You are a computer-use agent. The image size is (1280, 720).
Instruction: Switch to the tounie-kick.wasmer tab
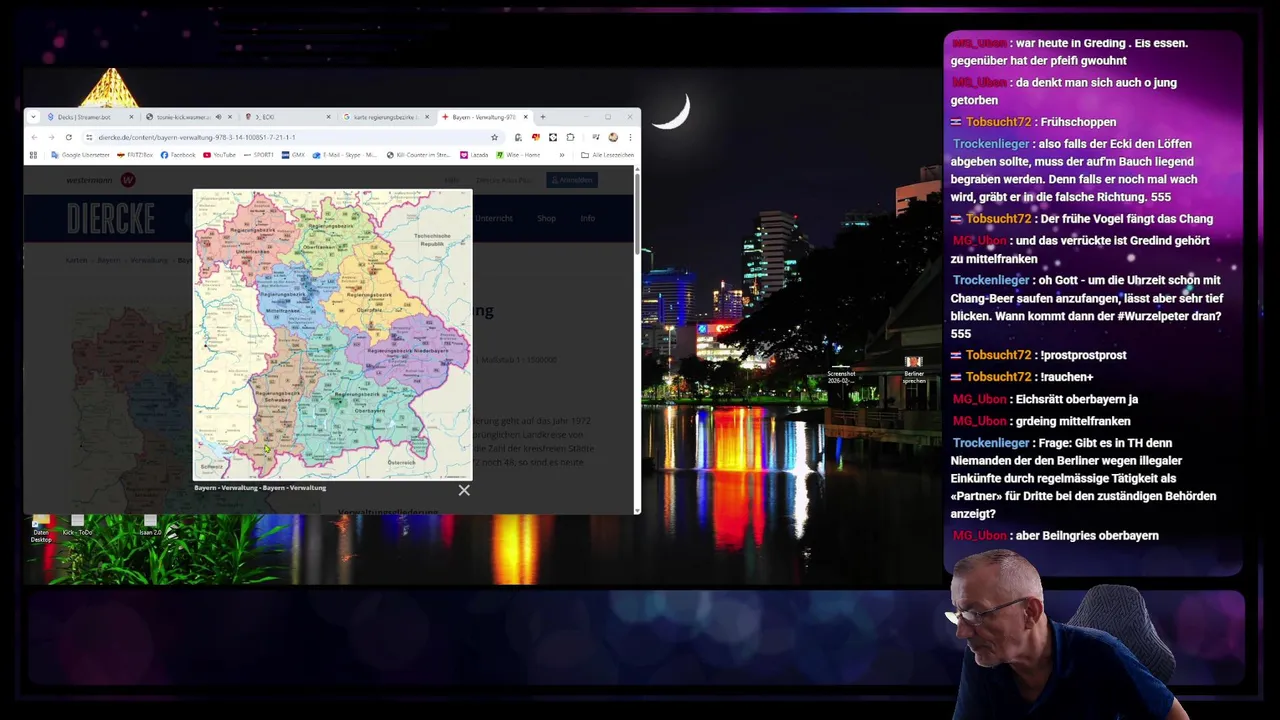click(189, 117)
